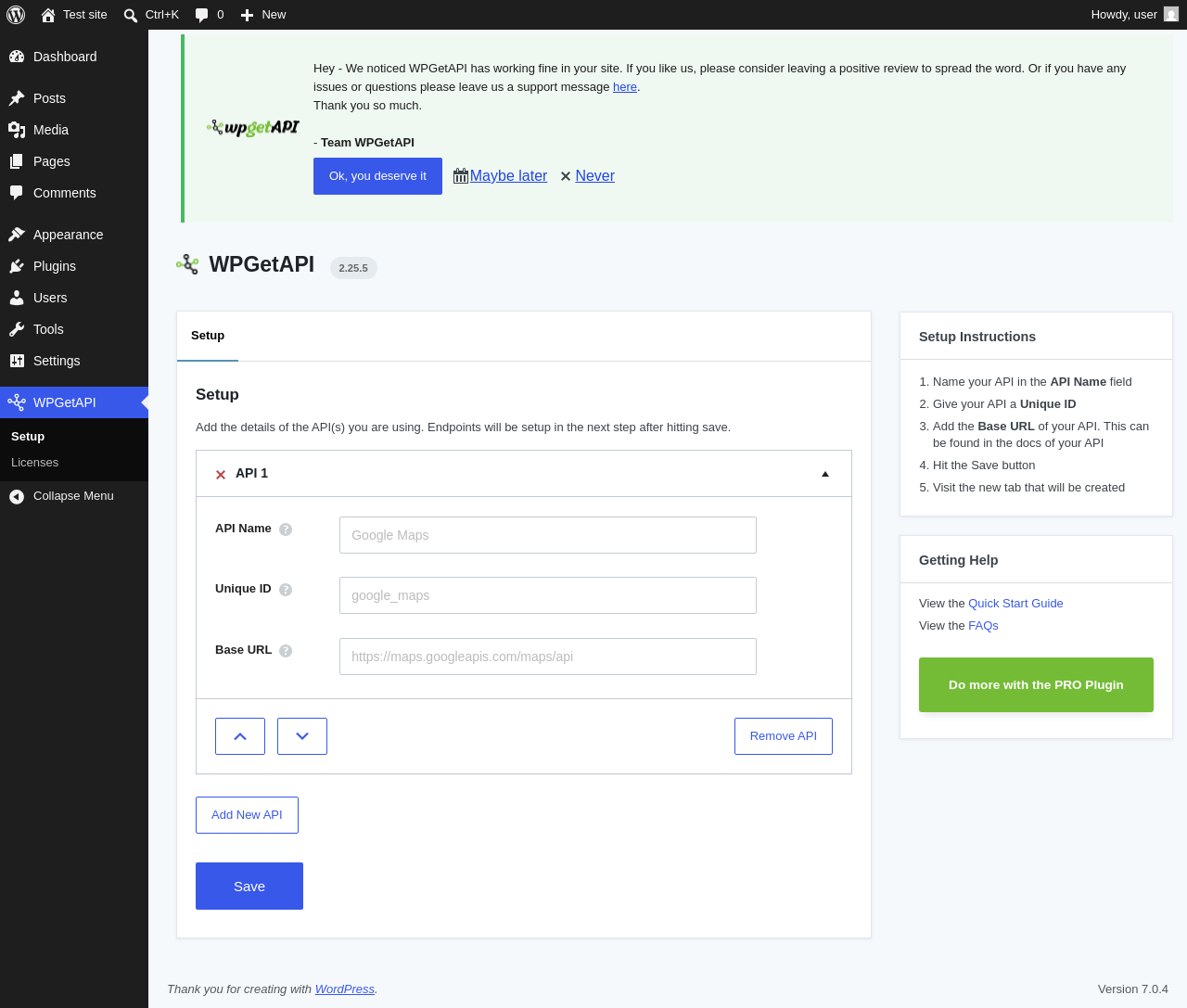Viewport: 1187px width, 1008px height.
Task: Focus the API Name input field
Action: pyautogui.click(x=548, y=535)
